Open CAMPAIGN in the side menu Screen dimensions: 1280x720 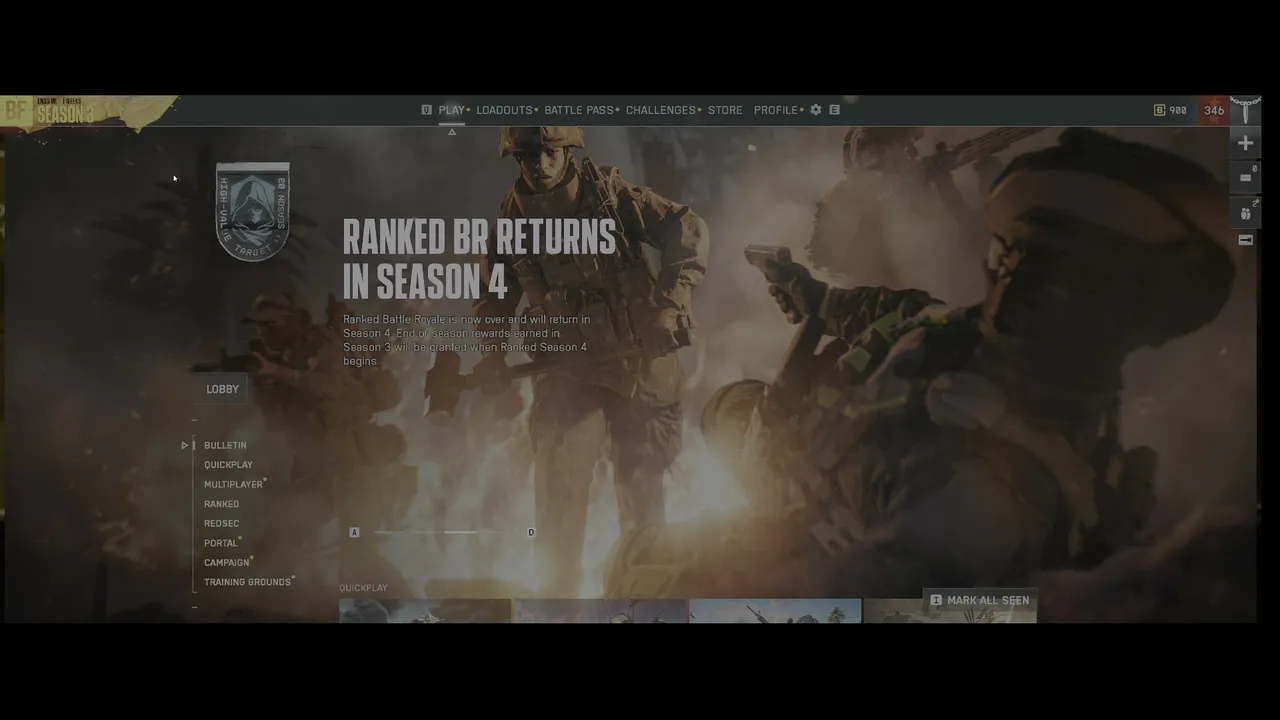tap(226, 562)
